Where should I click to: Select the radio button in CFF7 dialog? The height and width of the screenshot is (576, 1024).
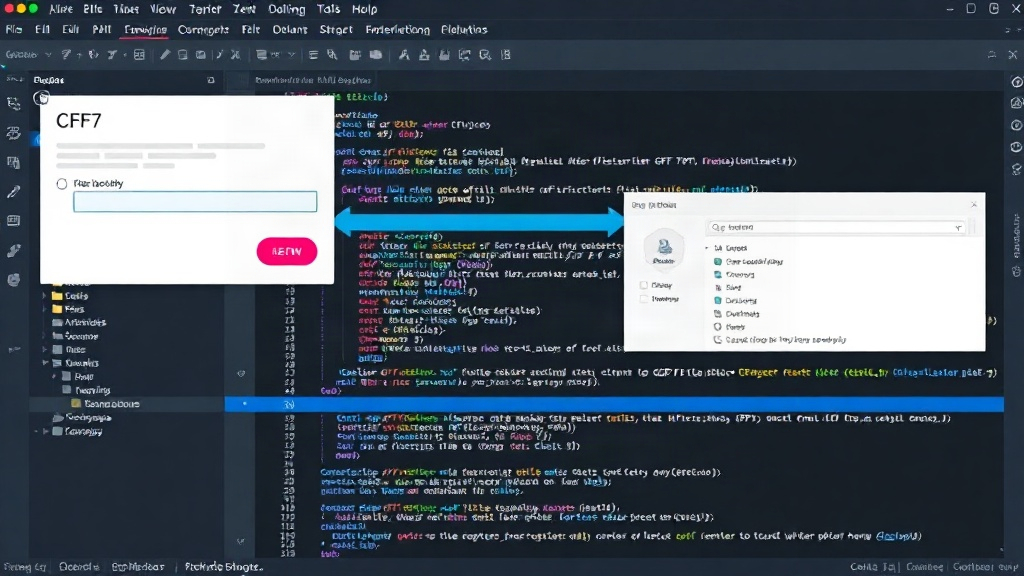[62, 184]
